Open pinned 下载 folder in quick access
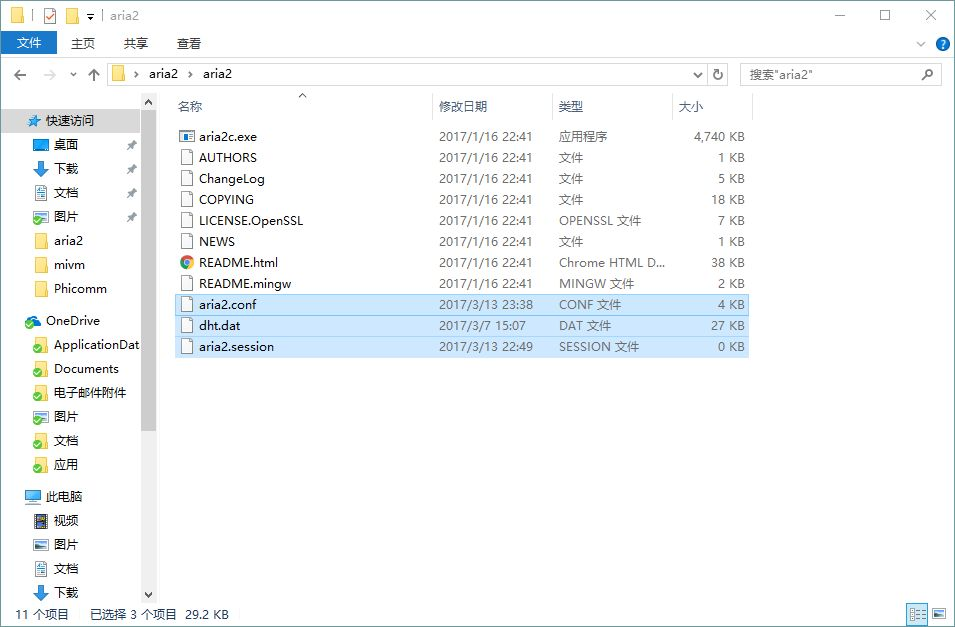This screenshot has width=955, height=627. (55, 169)
